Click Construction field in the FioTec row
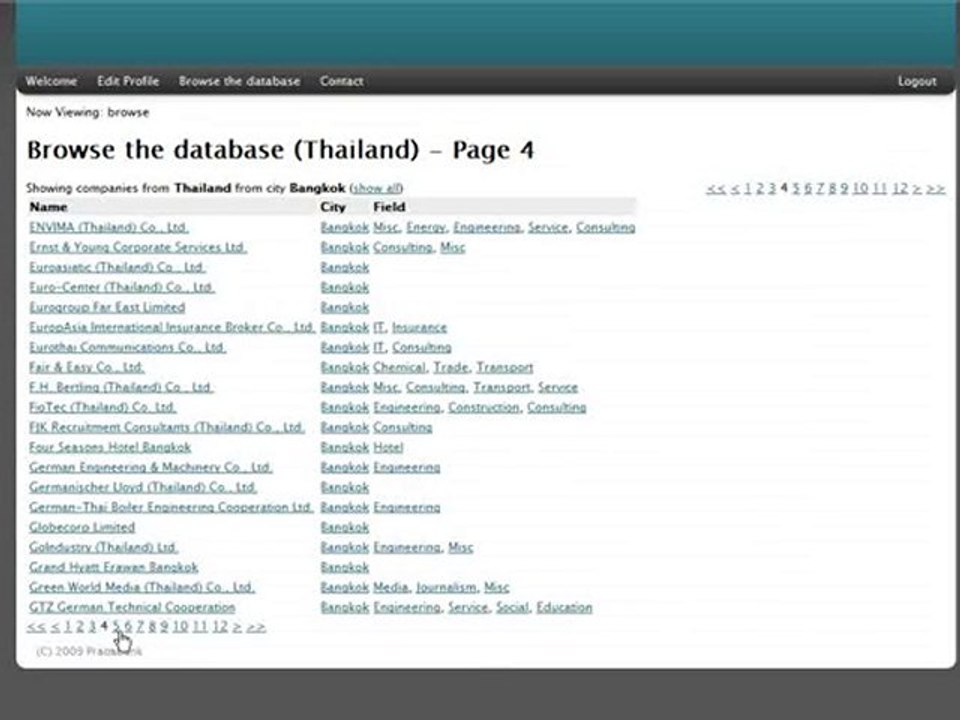Screen dimensions: 960x720 point(484,407)
